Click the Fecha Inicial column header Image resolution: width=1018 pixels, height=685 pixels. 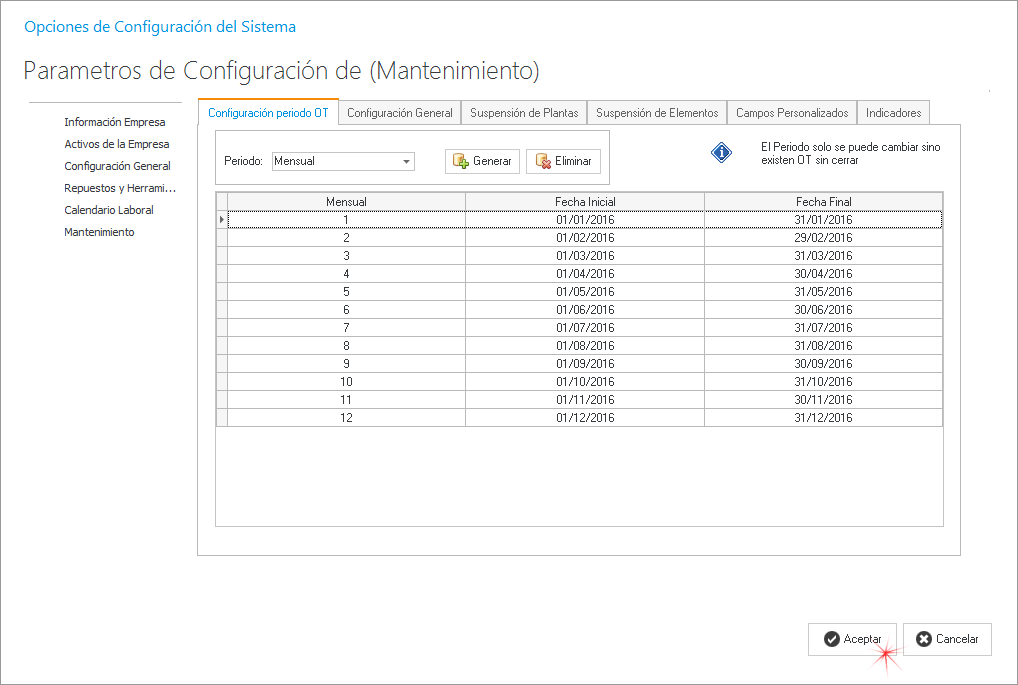coord(585,201)
